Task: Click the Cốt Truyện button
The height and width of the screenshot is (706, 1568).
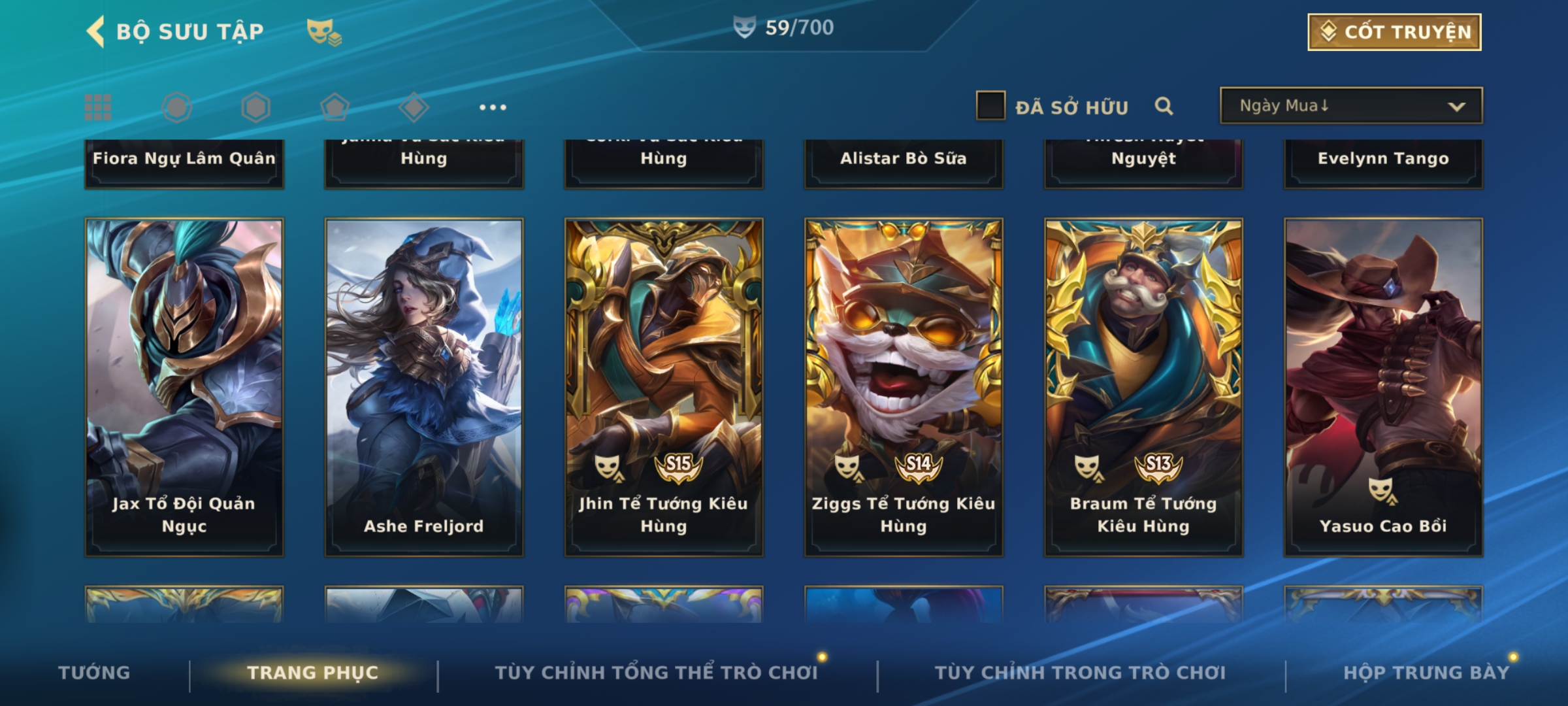Action: 1394,32
